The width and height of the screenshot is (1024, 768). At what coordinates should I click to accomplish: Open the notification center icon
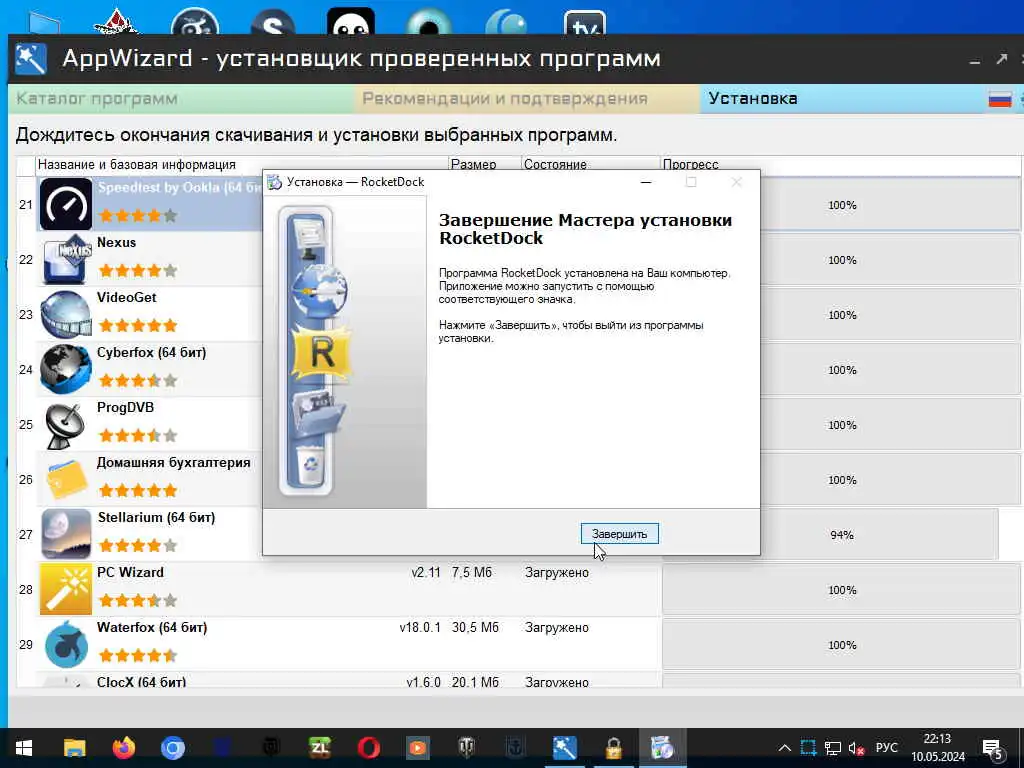(x=992, y=749)
